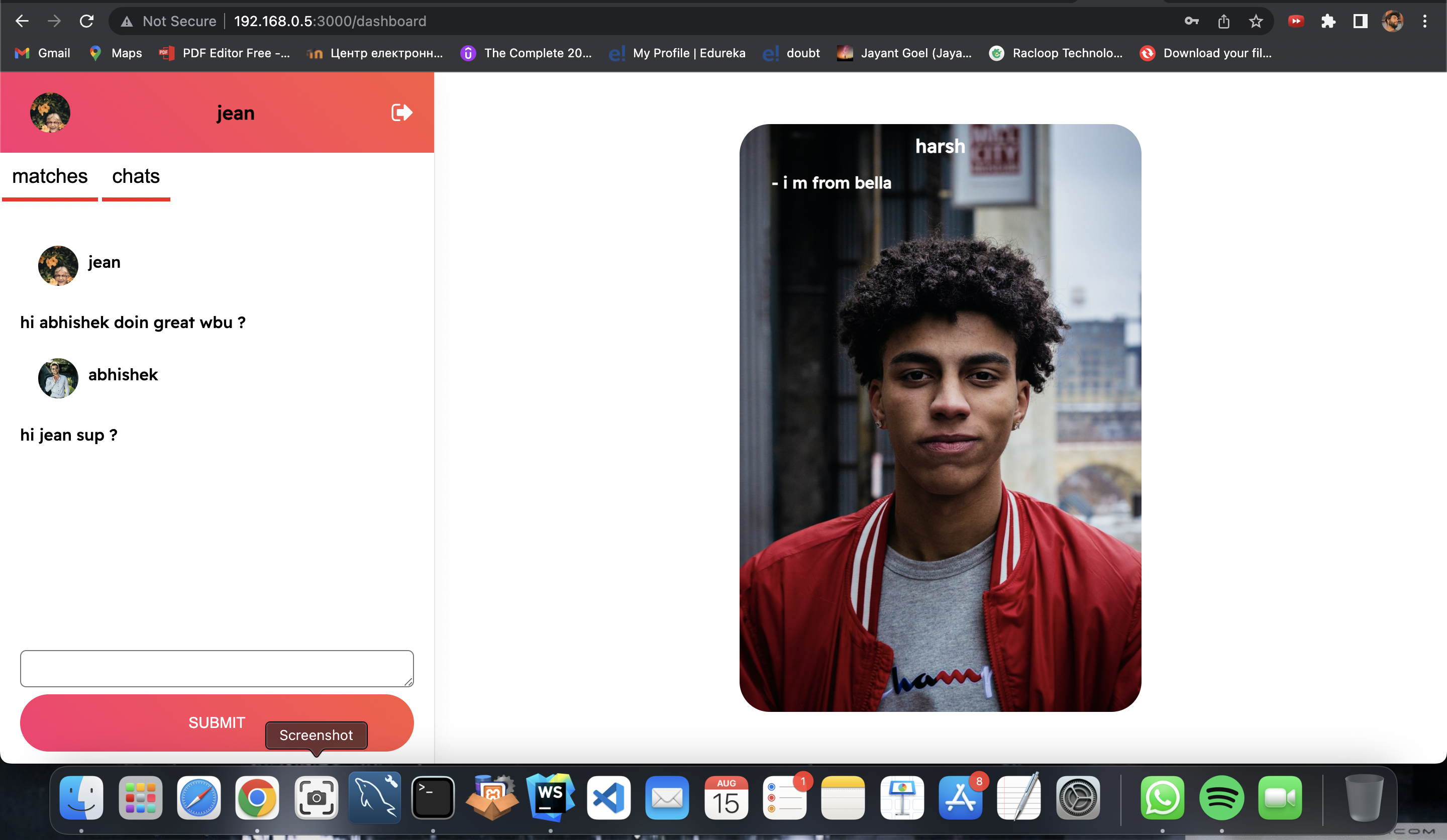
Task: Open Visual Studio Code in dock
Action: [x=608, y=797]
